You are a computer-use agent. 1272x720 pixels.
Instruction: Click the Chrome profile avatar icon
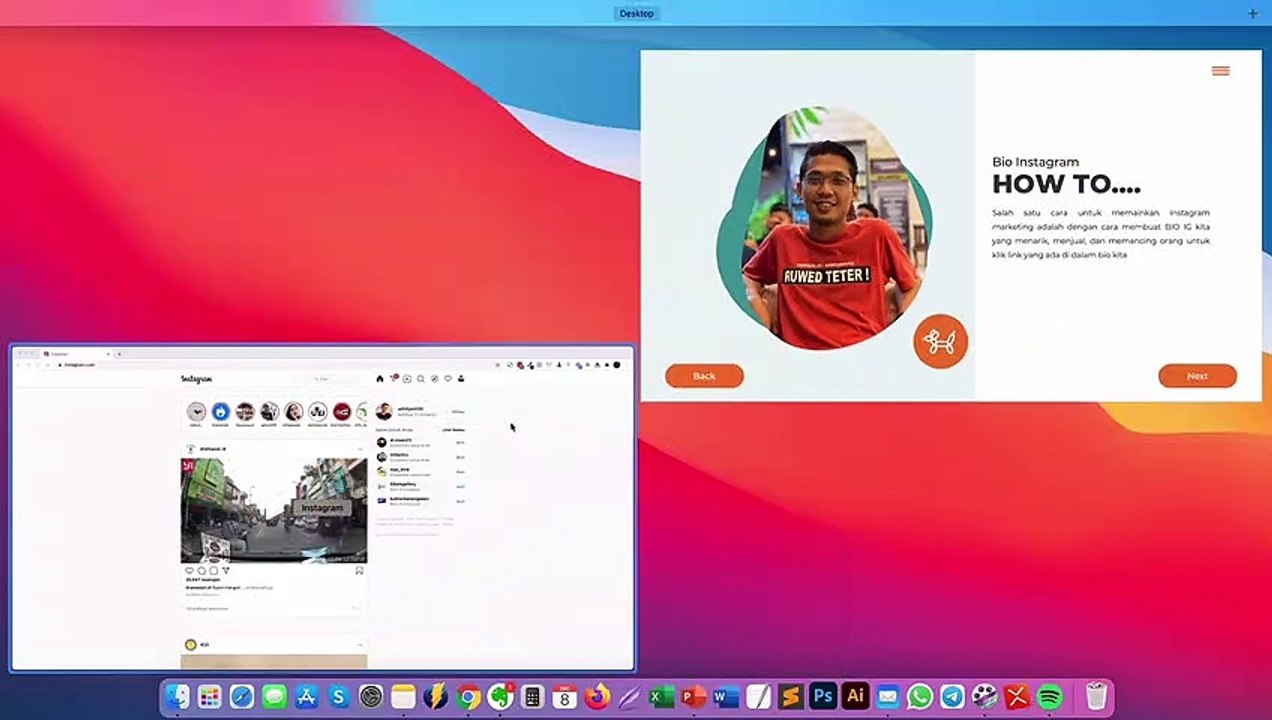(x=617, y=365)
